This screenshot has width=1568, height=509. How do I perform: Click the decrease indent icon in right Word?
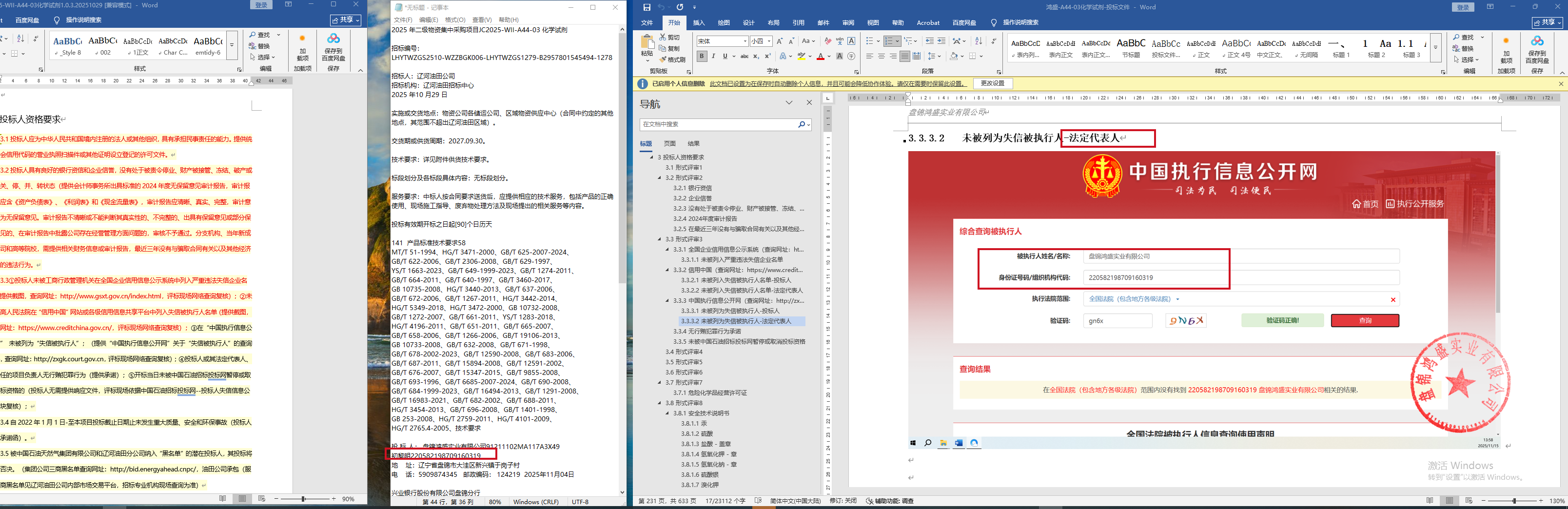pyautogui.click(x=929, y=41)
